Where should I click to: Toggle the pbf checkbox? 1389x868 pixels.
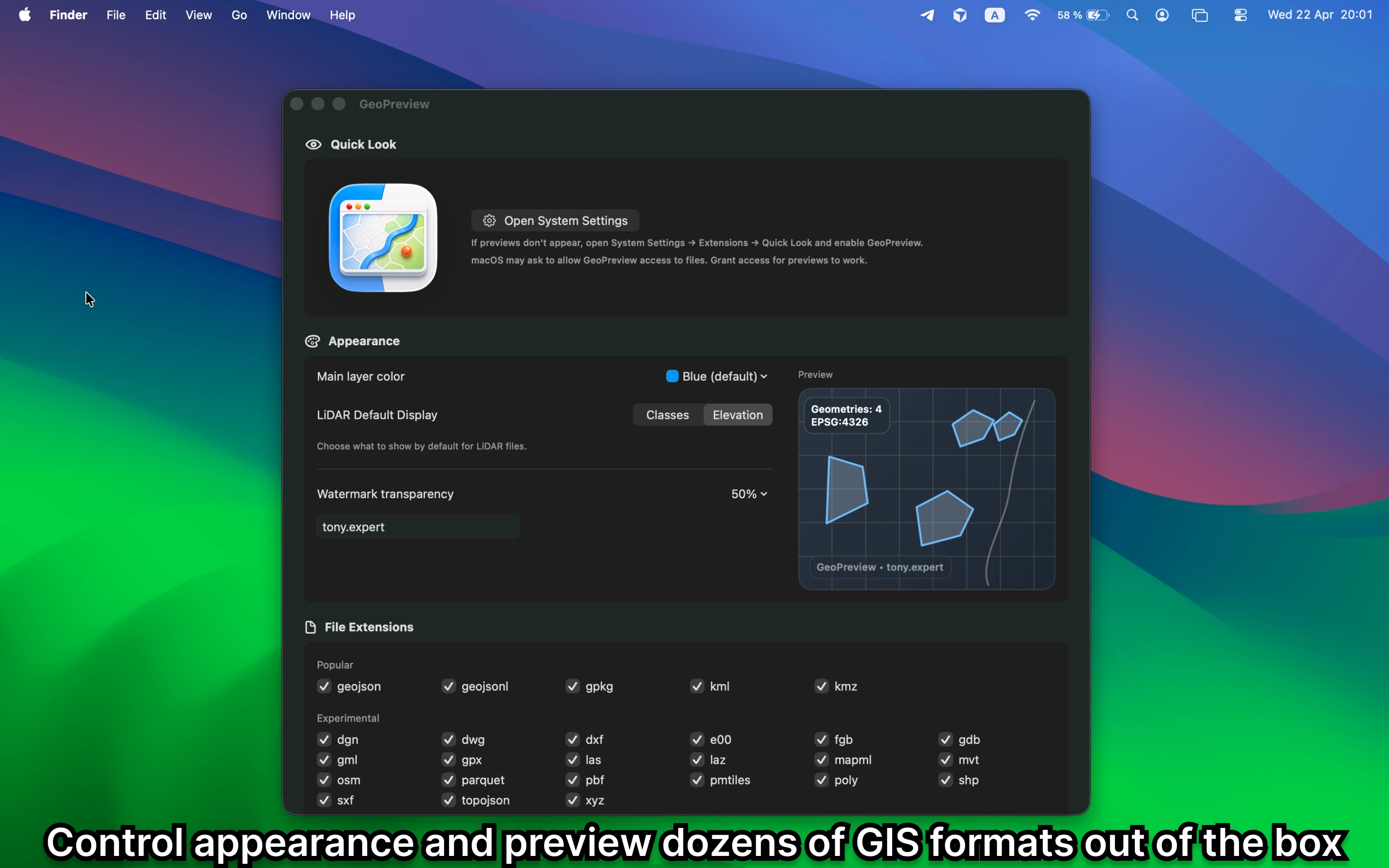pos(573,780)
